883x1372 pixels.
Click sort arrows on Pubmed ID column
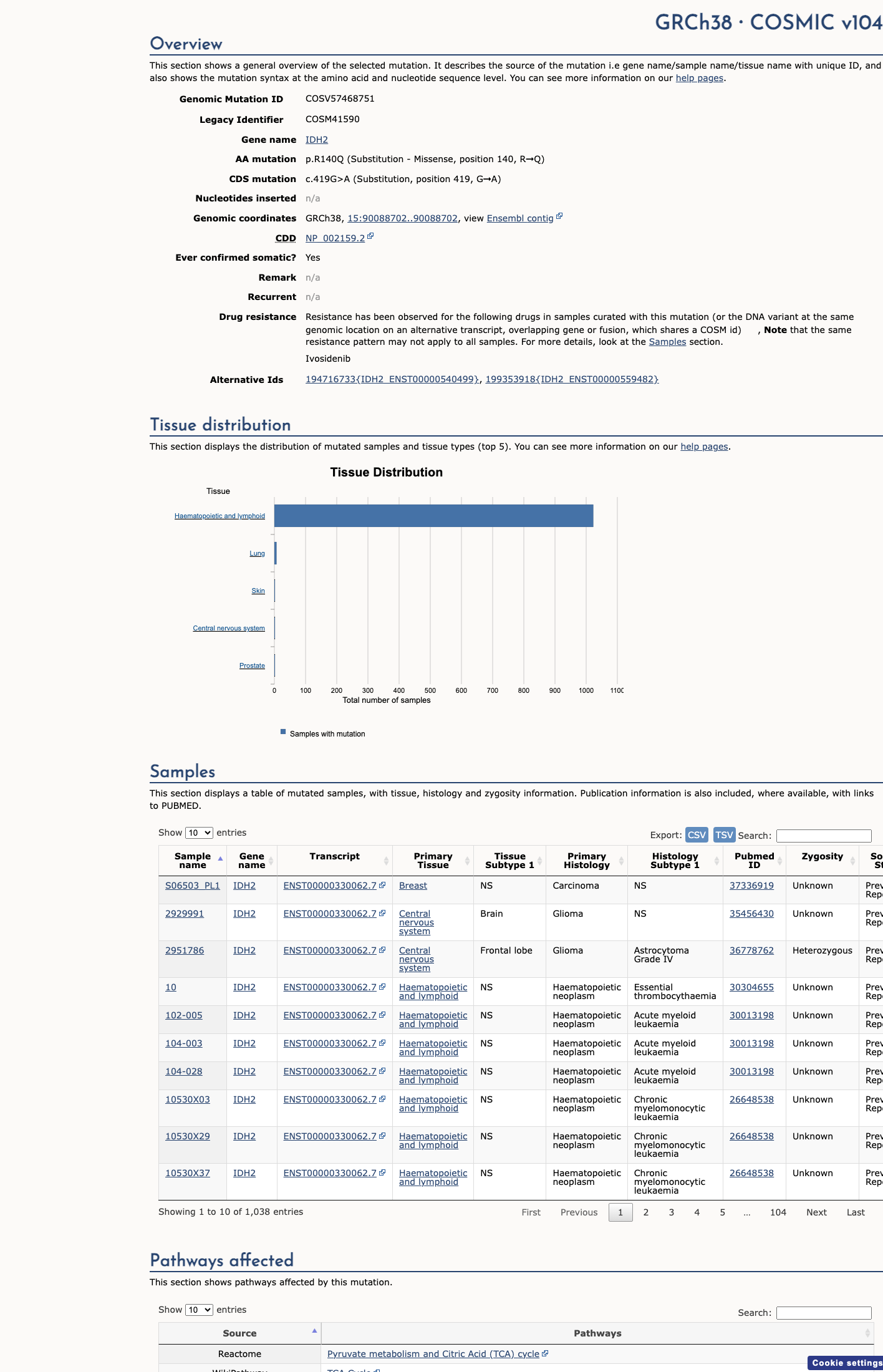(x=780, y=861)
